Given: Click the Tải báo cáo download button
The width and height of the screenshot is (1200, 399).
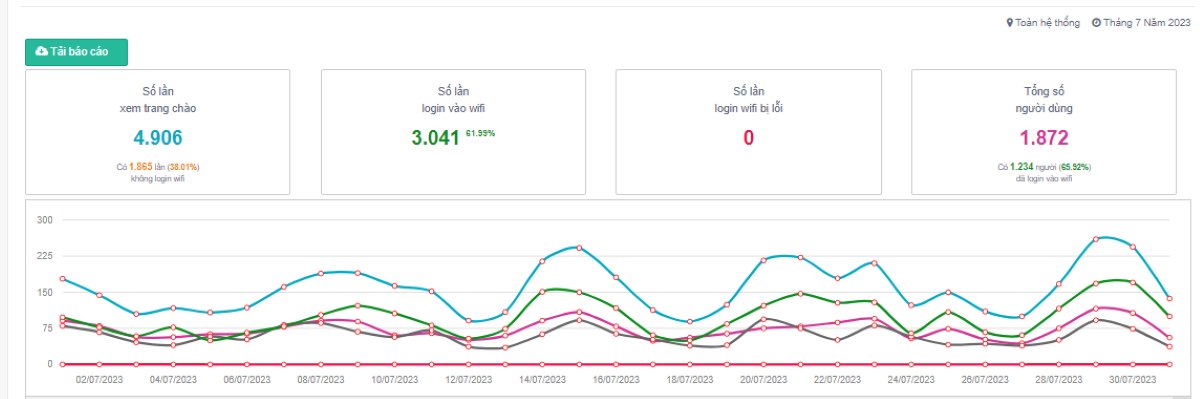Looking at the screenshot, I should (76, 52).
